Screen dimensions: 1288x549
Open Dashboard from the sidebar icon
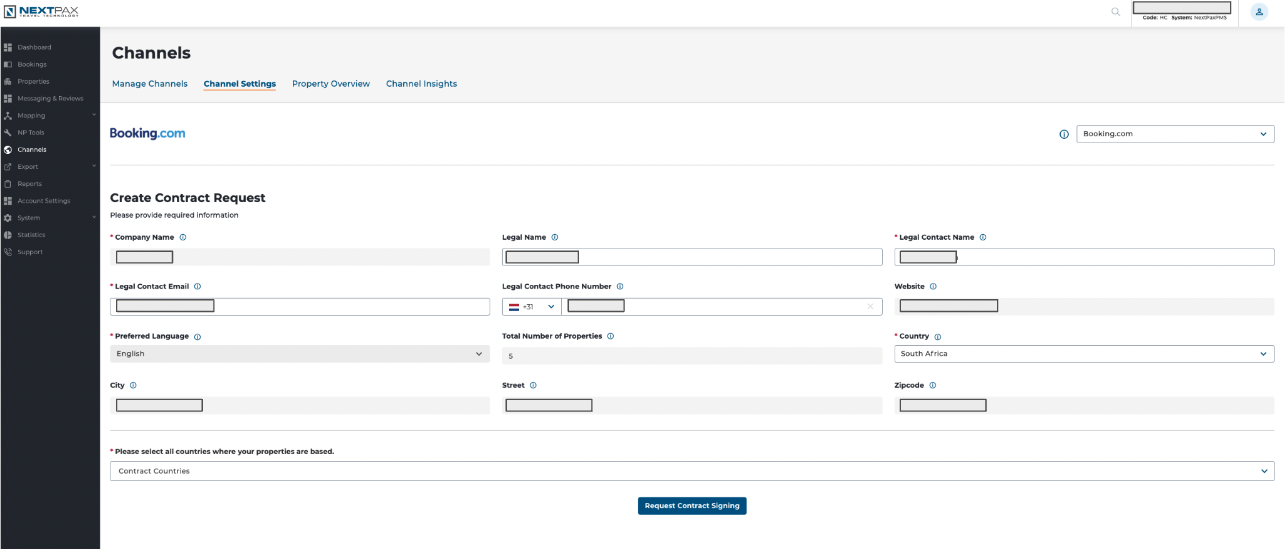pyautogui.click(x=8, y=47)
